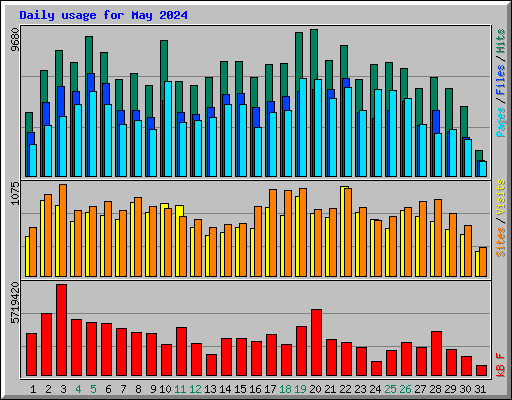Click day label 20 on the x-axis
This screenshot has height=400, width=512.
pos(315,389)
